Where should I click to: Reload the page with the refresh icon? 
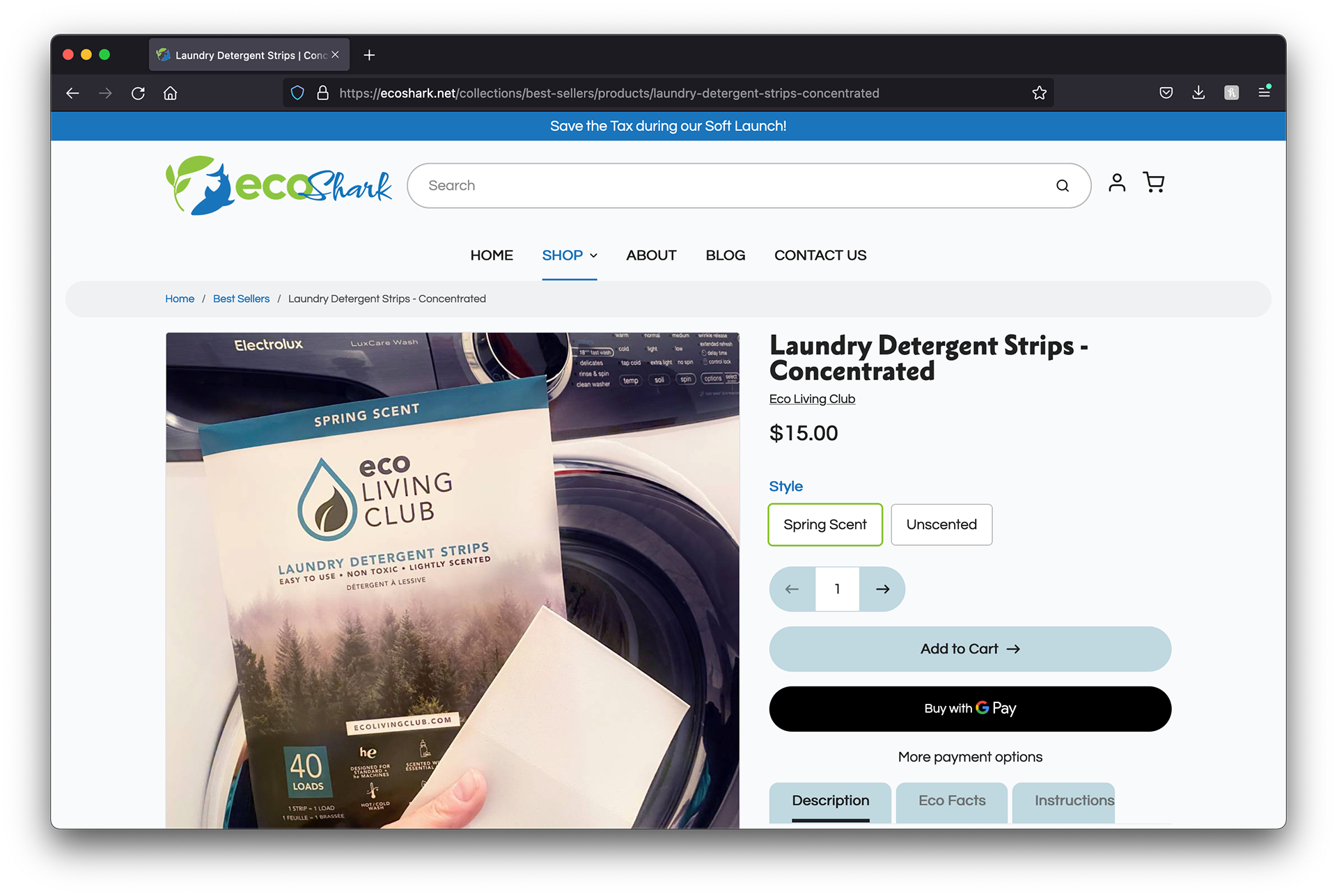pos(138,93)
